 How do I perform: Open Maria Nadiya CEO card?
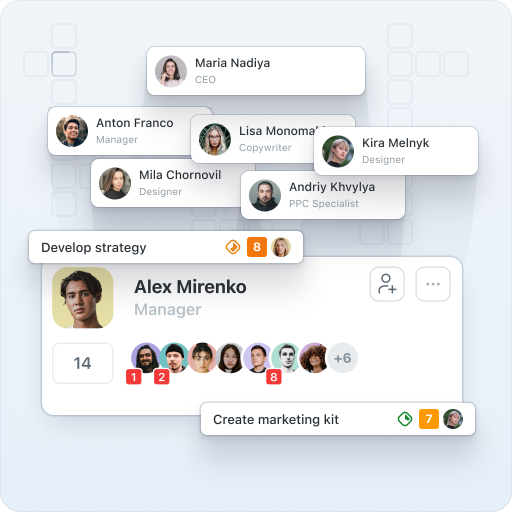pos(256,71)
